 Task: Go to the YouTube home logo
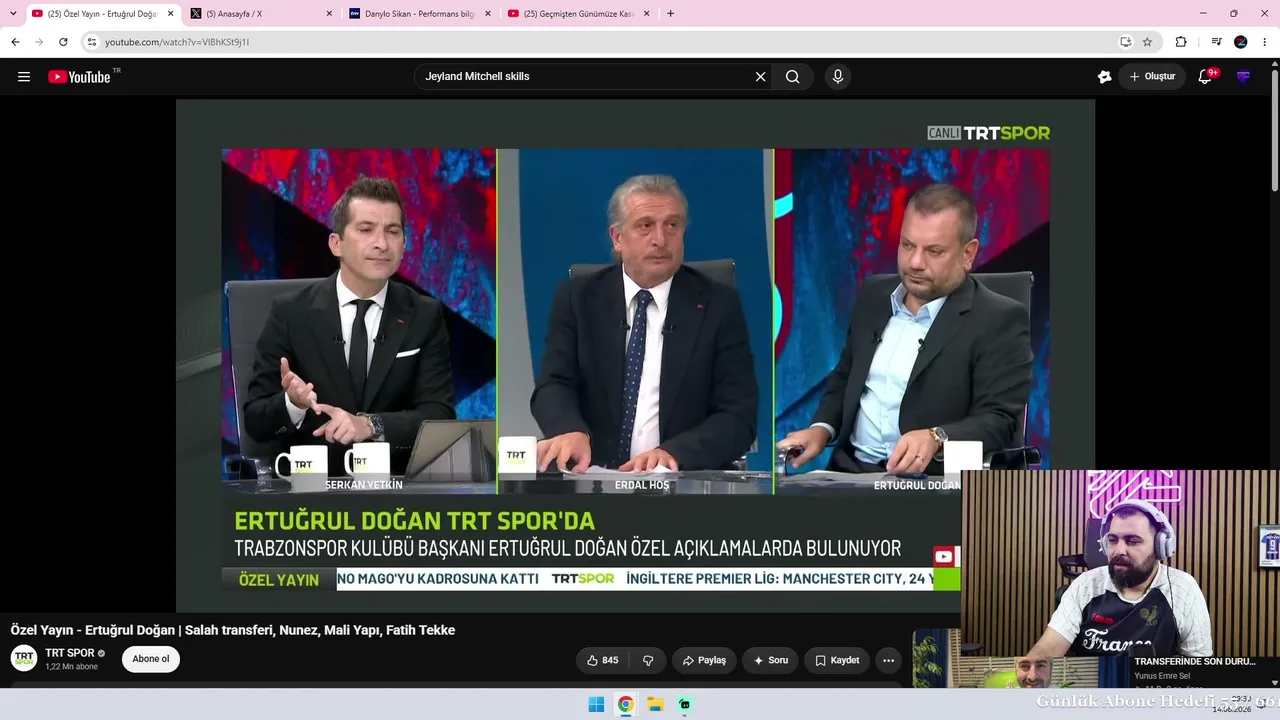click(x=79, y=77)
